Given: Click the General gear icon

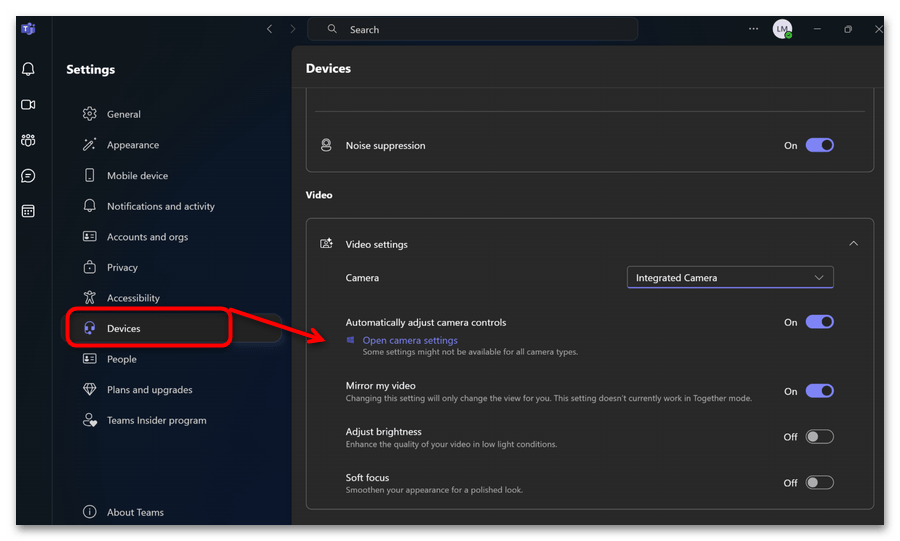Looking at the screenshot, I should pyautogui.click(x=90, y=114).
